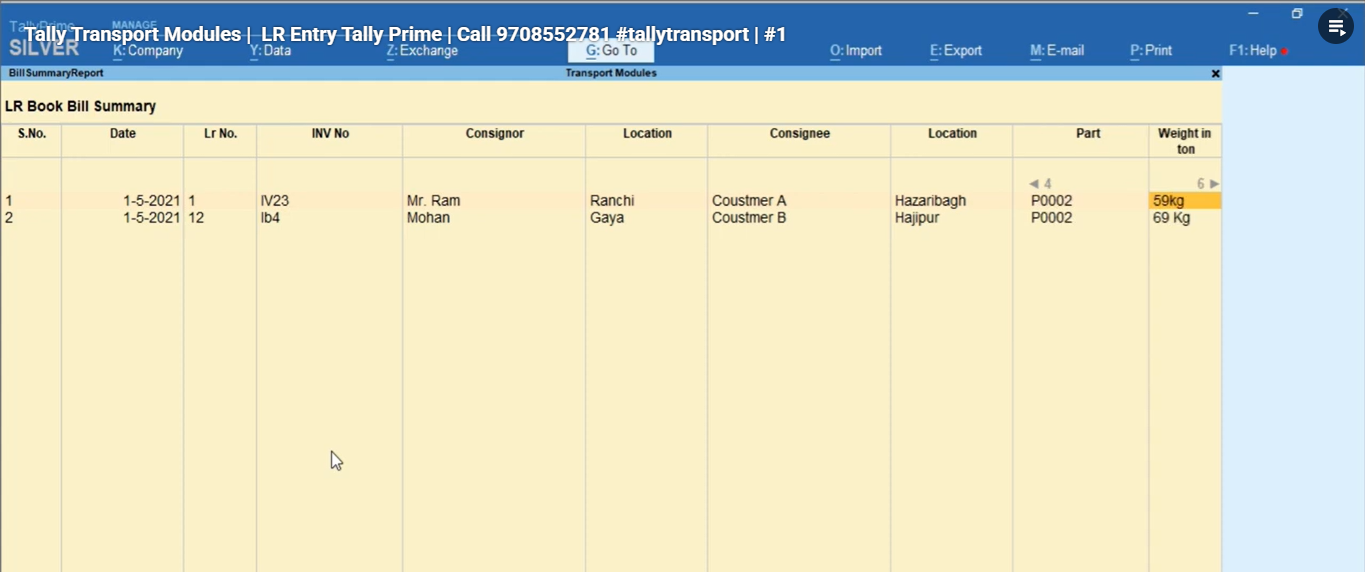The height and width of the screenshot is (572, 1365).
Task: Minimize the TallyPrime window
Action: click(x=1252, y=14)
